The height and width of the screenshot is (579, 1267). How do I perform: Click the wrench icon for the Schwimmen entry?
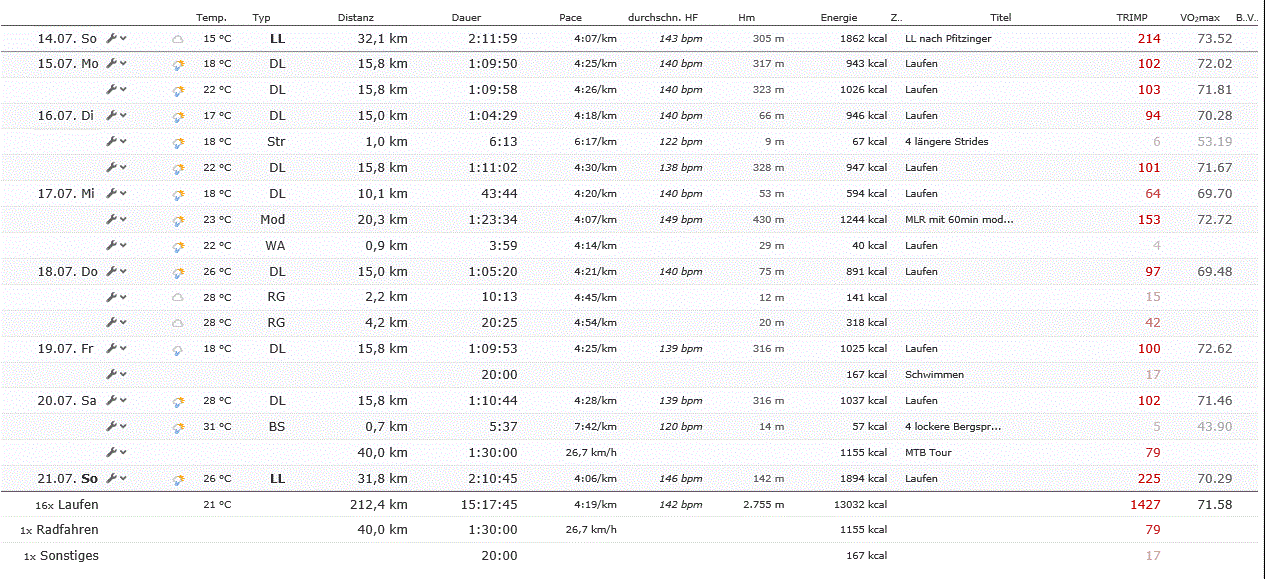tap(113, 374)
